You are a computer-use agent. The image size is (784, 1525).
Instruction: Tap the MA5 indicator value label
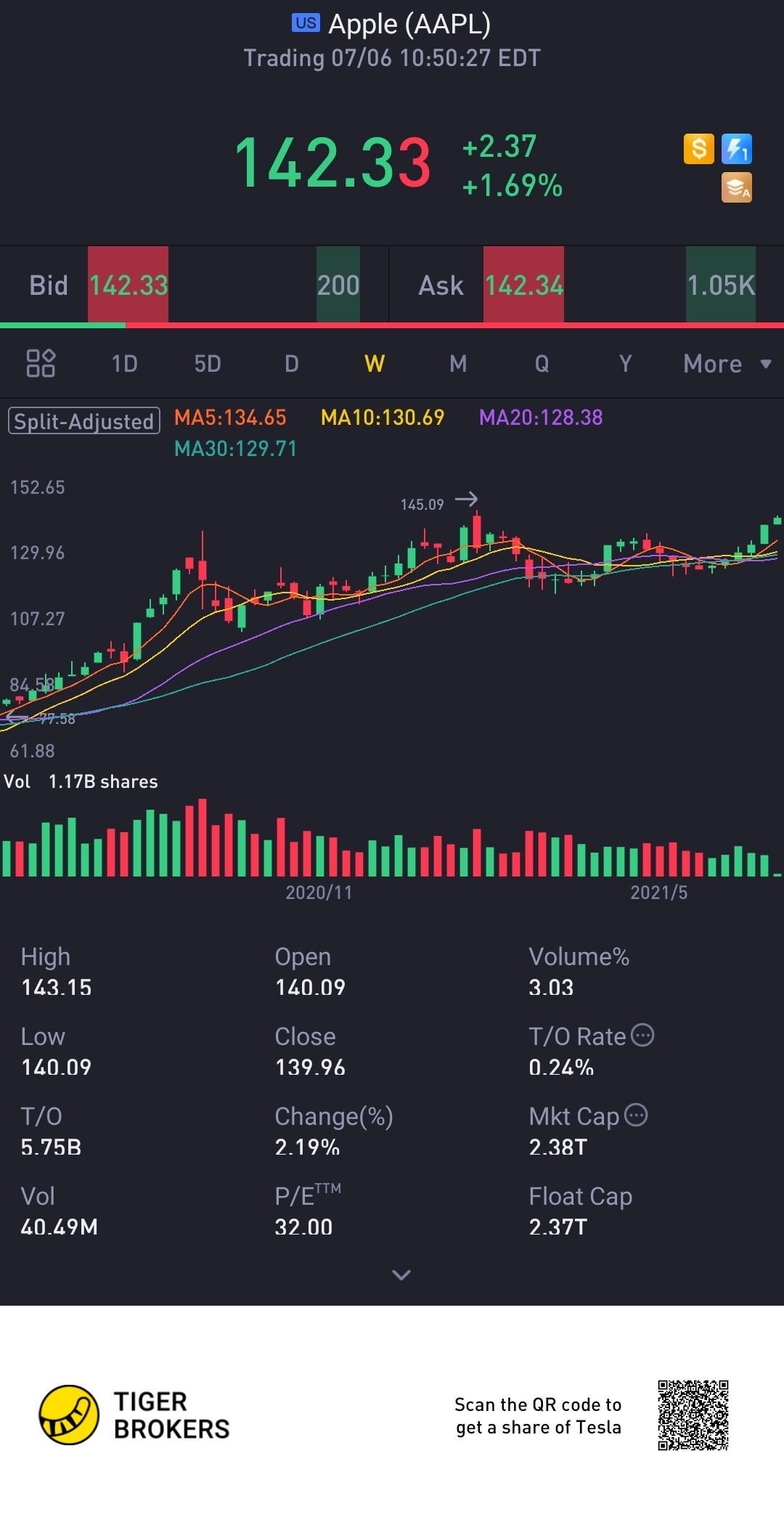pos(230,418)
